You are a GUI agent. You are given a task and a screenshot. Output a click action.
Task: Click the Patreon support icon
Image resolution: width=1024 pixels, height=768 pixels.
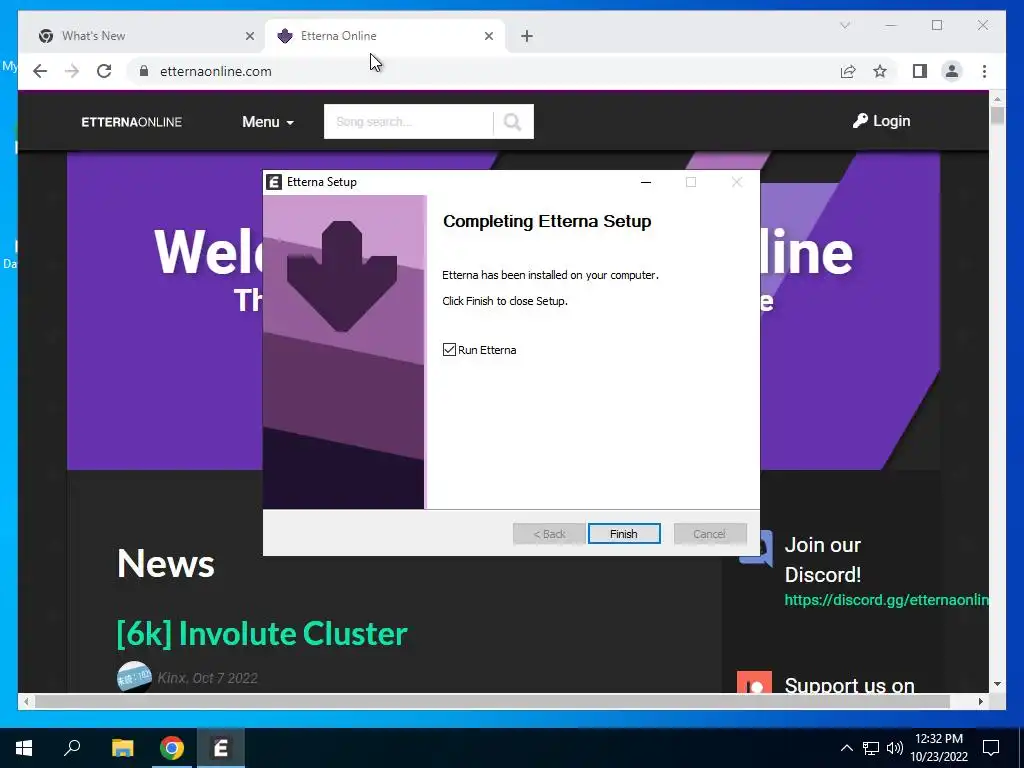754,682
